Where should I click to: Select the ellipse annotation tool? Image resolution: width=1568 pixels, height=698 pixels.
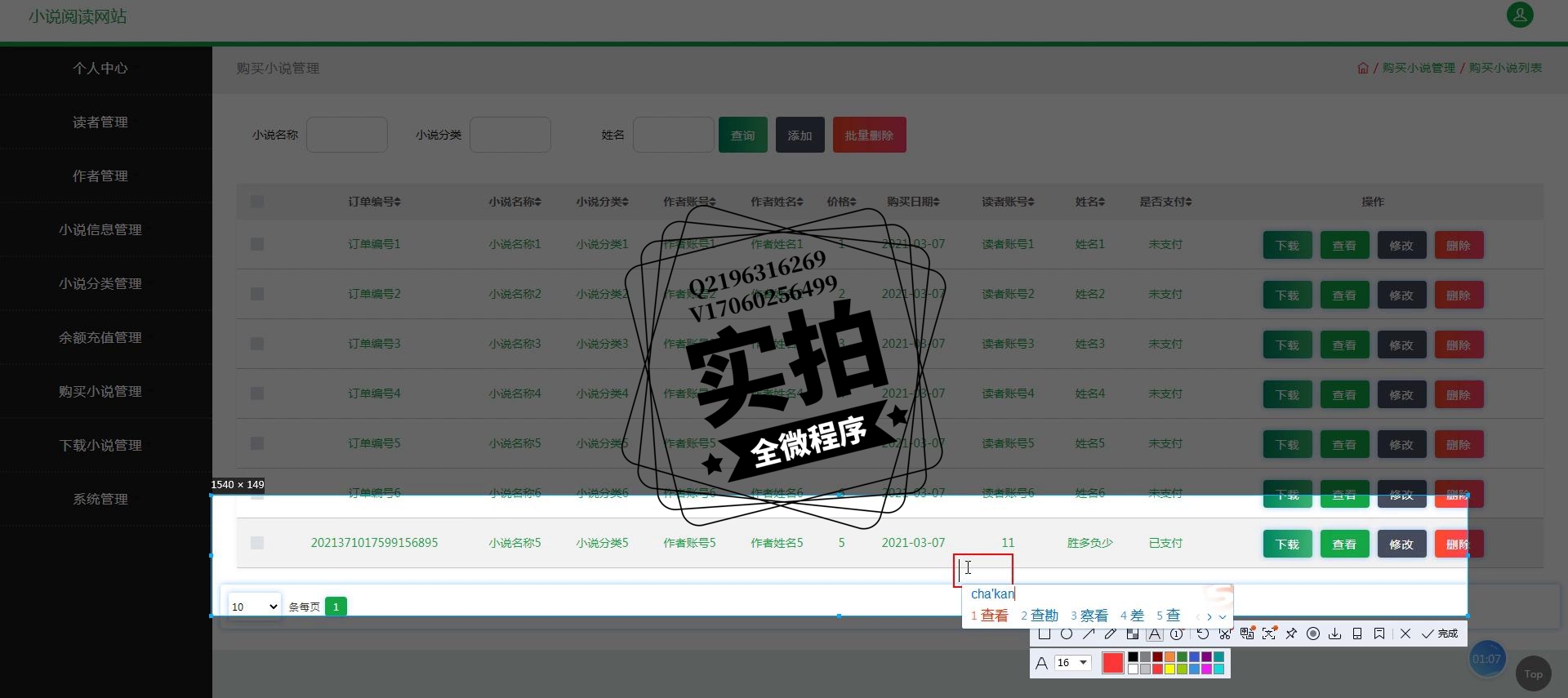(x=1067, y=634)
